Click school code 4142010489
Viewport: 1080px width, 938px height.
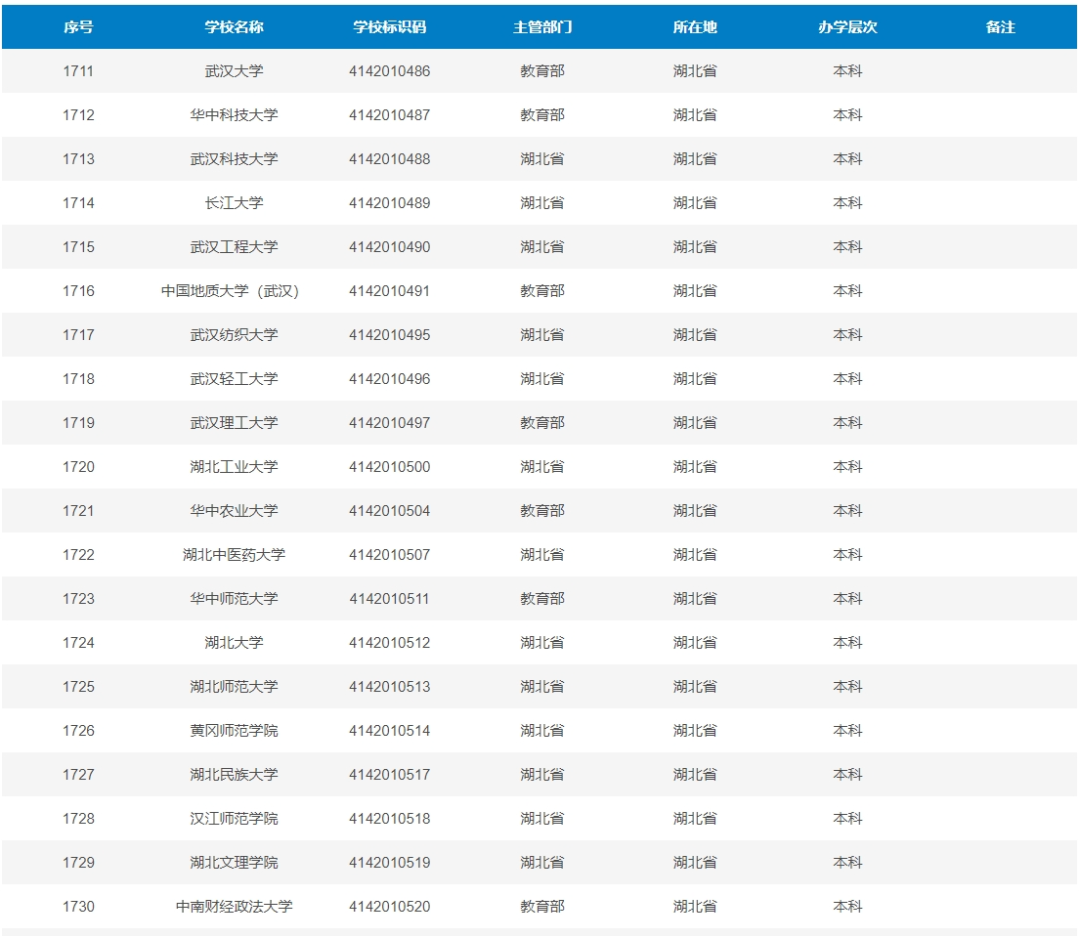coord(389,203)
